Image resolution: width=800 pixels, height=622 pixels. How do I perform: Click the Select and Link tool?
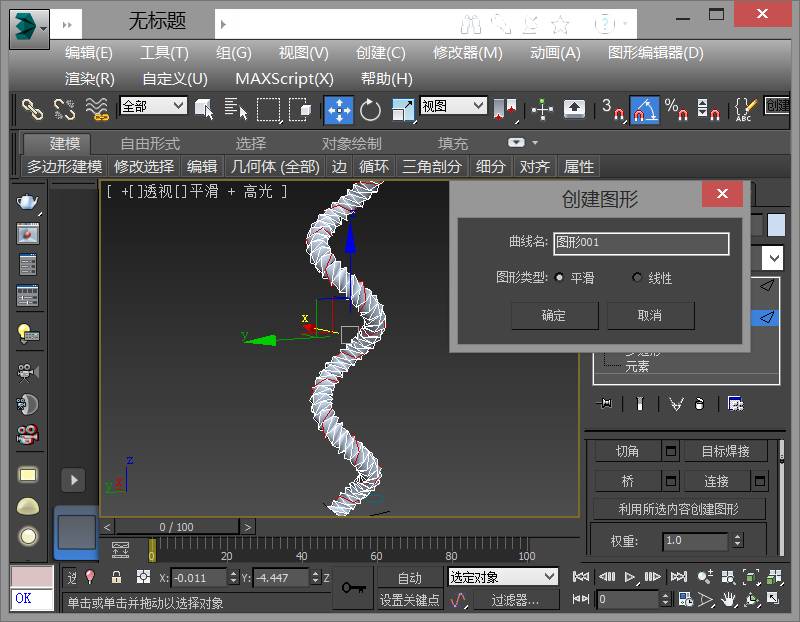tap(32, 109)
